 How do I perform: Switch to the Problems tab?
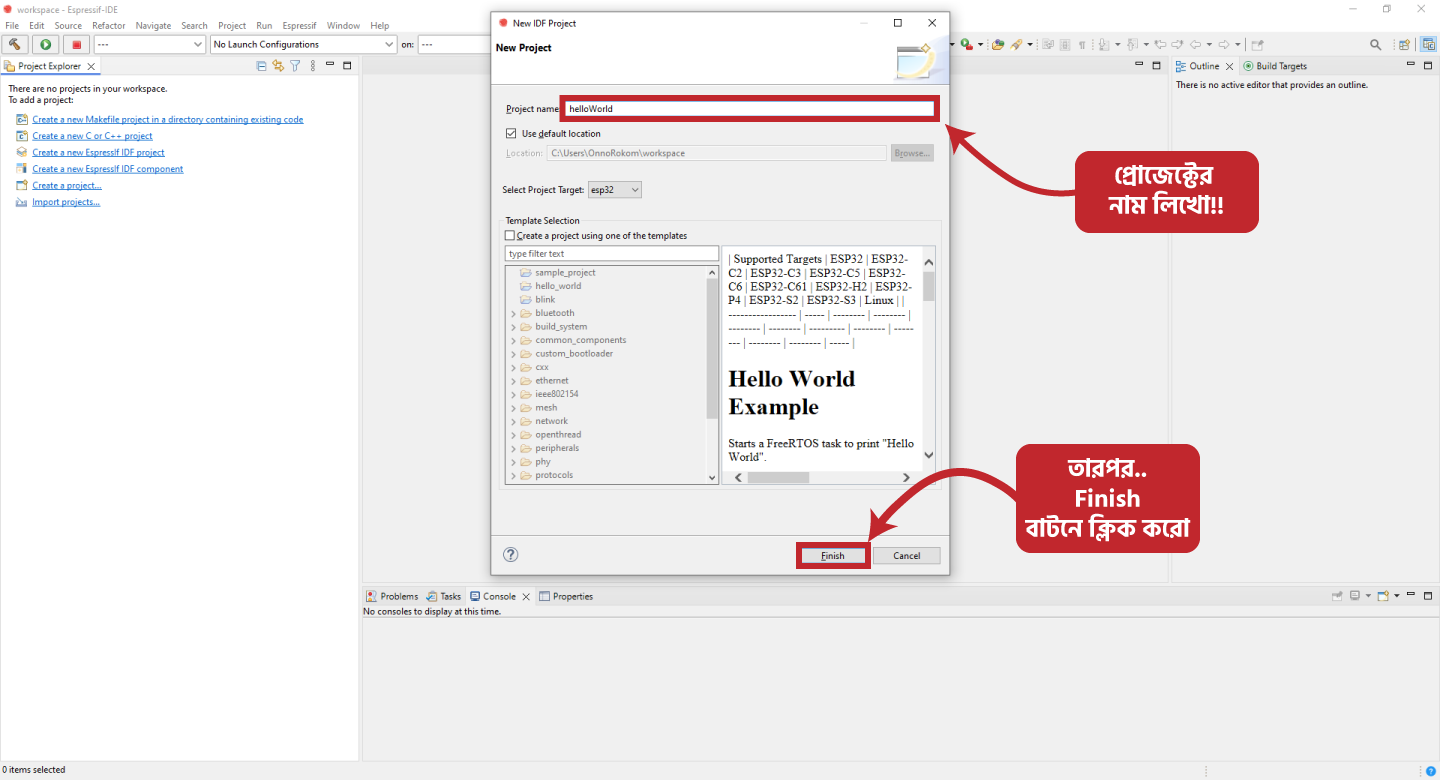pos(392,596)
